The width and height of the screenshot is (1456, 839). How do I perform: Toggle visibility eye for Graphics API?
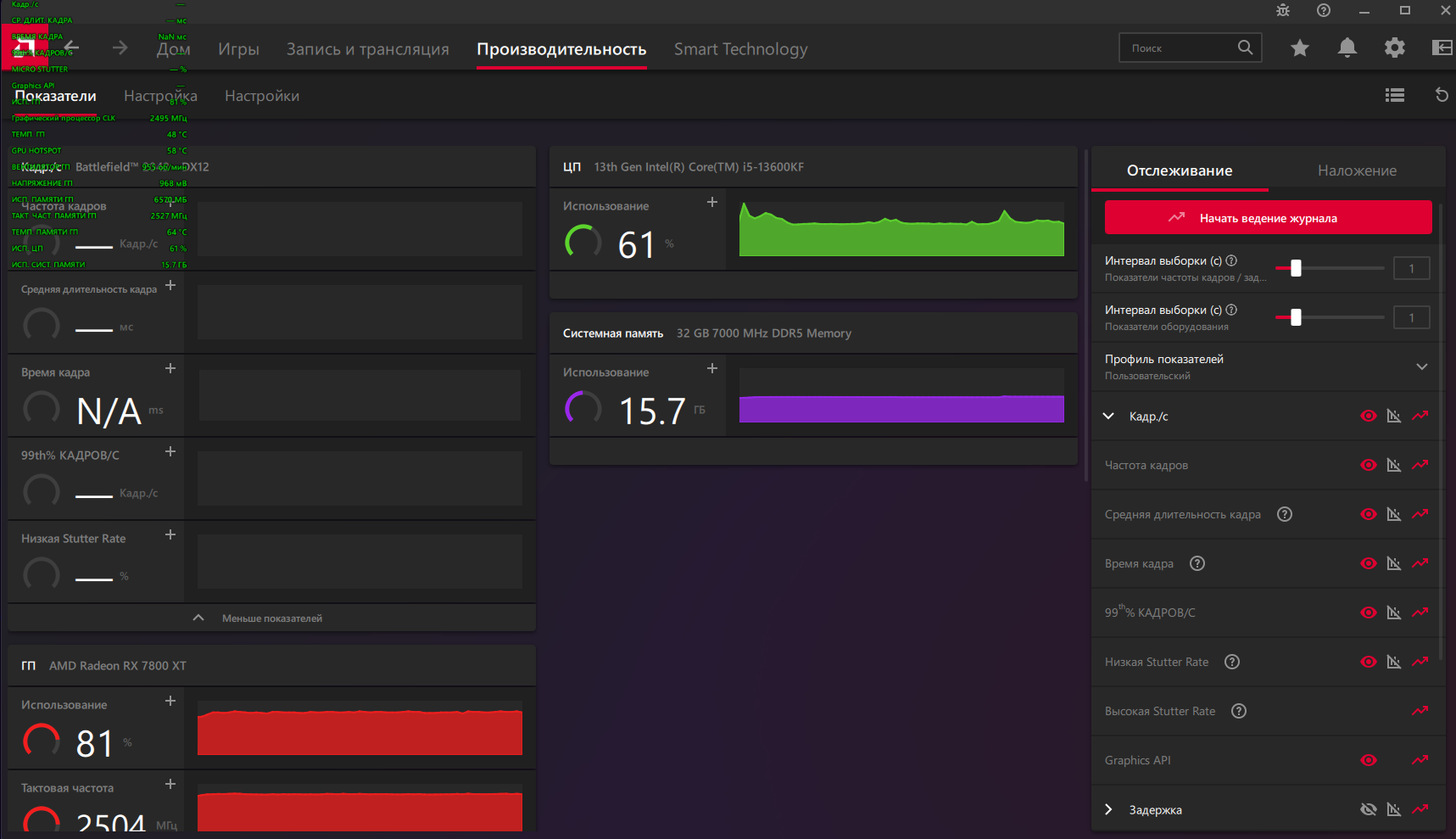tap(1369, 760)
